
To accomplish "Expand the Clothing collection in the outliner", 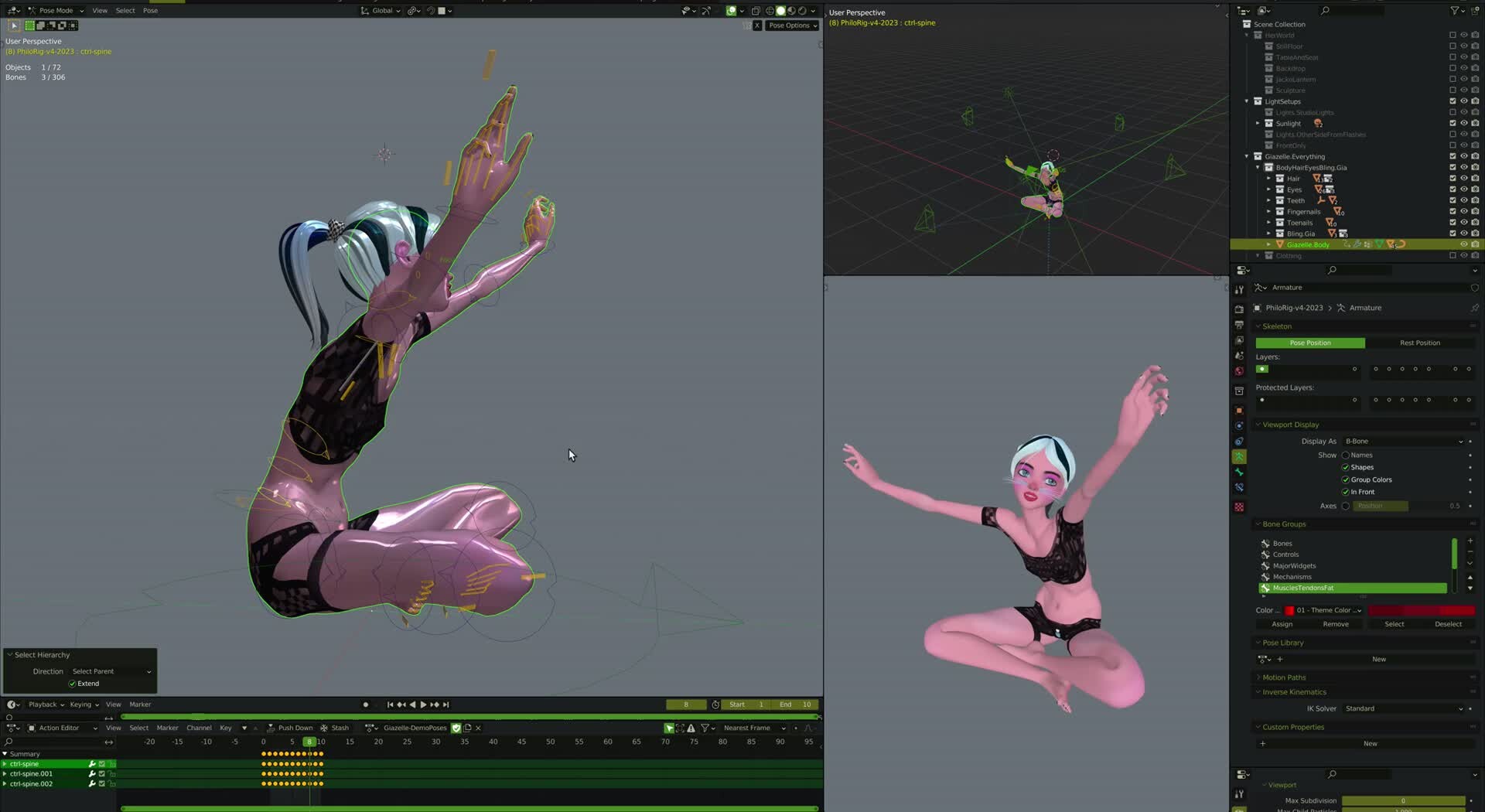I will click(1258, 255).
